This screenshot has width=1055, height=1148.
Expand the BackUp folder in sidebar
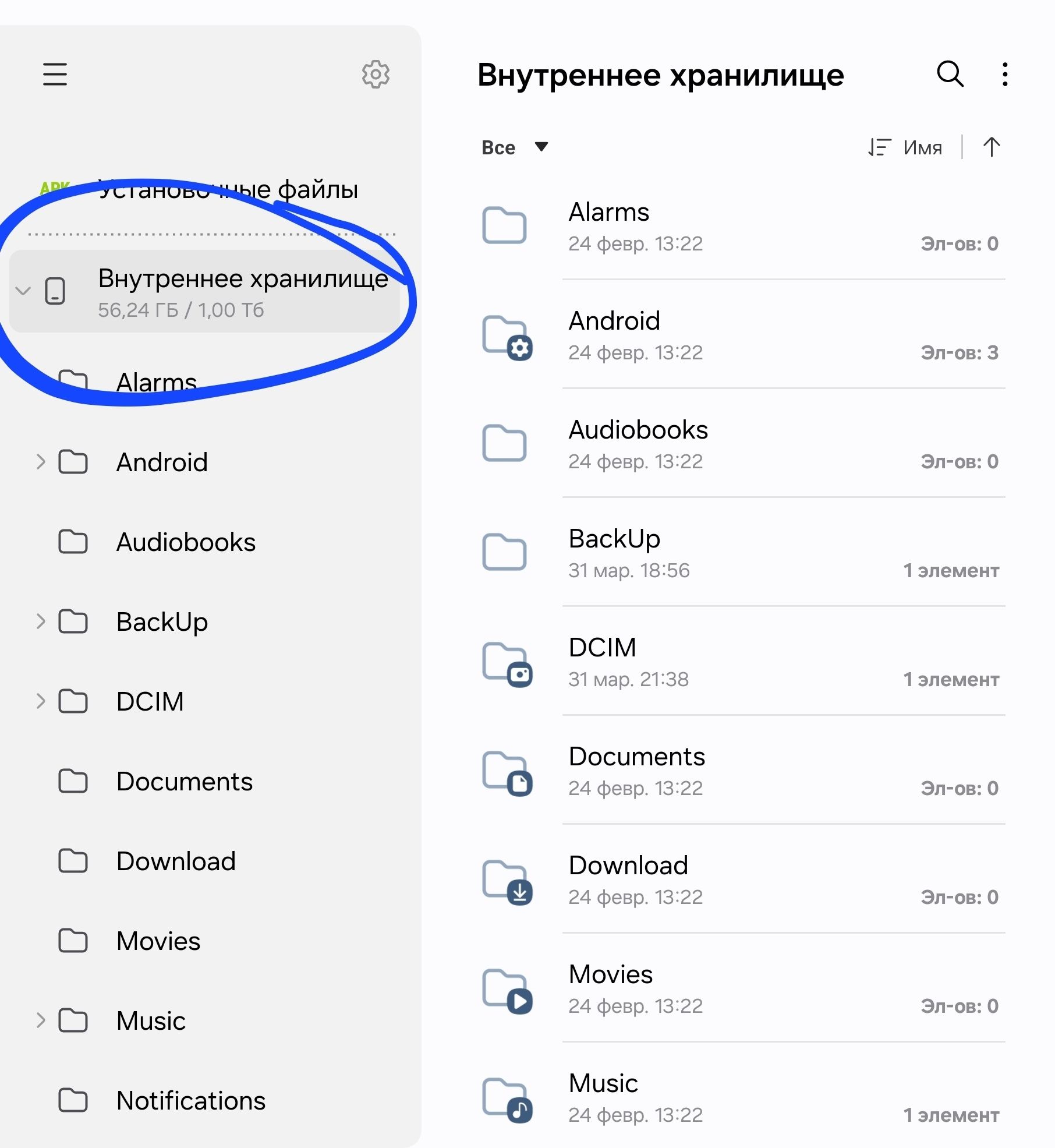pyautogui.click(x=40, y=621)
